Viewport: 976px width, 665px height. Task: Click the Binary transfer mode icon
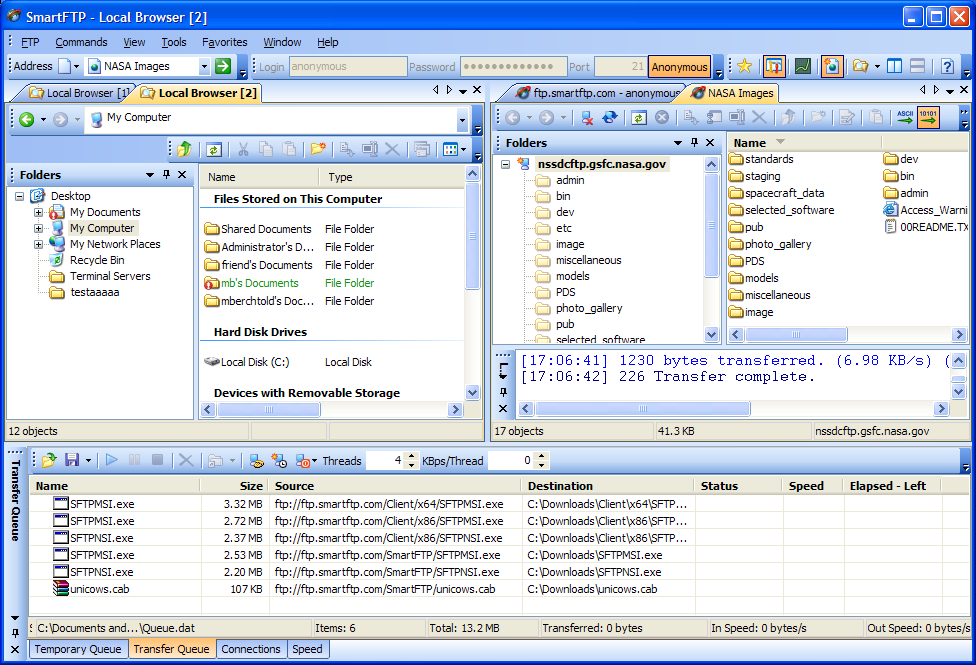point(928,118)
